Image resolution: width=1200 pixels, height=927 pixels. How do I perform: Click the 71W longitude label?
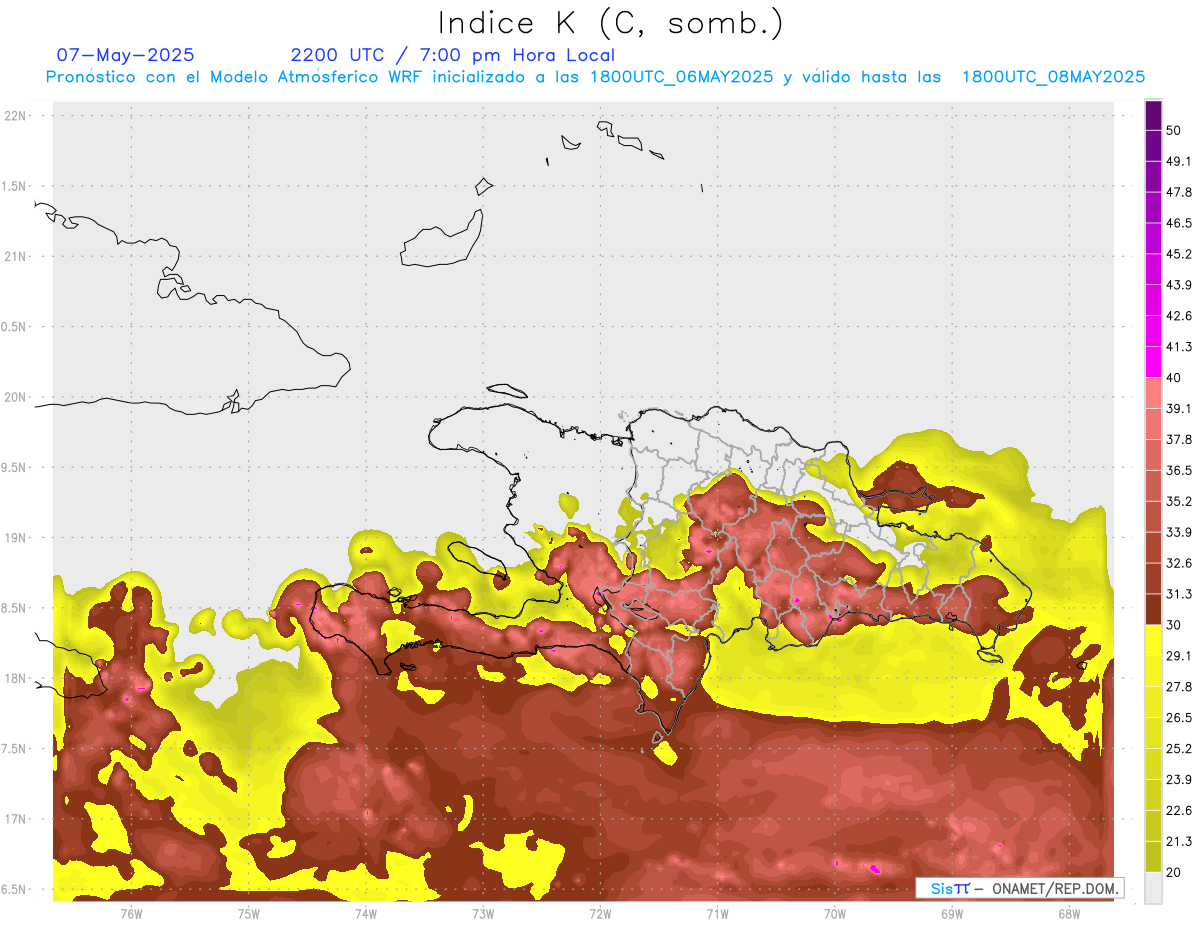(717, 913)
